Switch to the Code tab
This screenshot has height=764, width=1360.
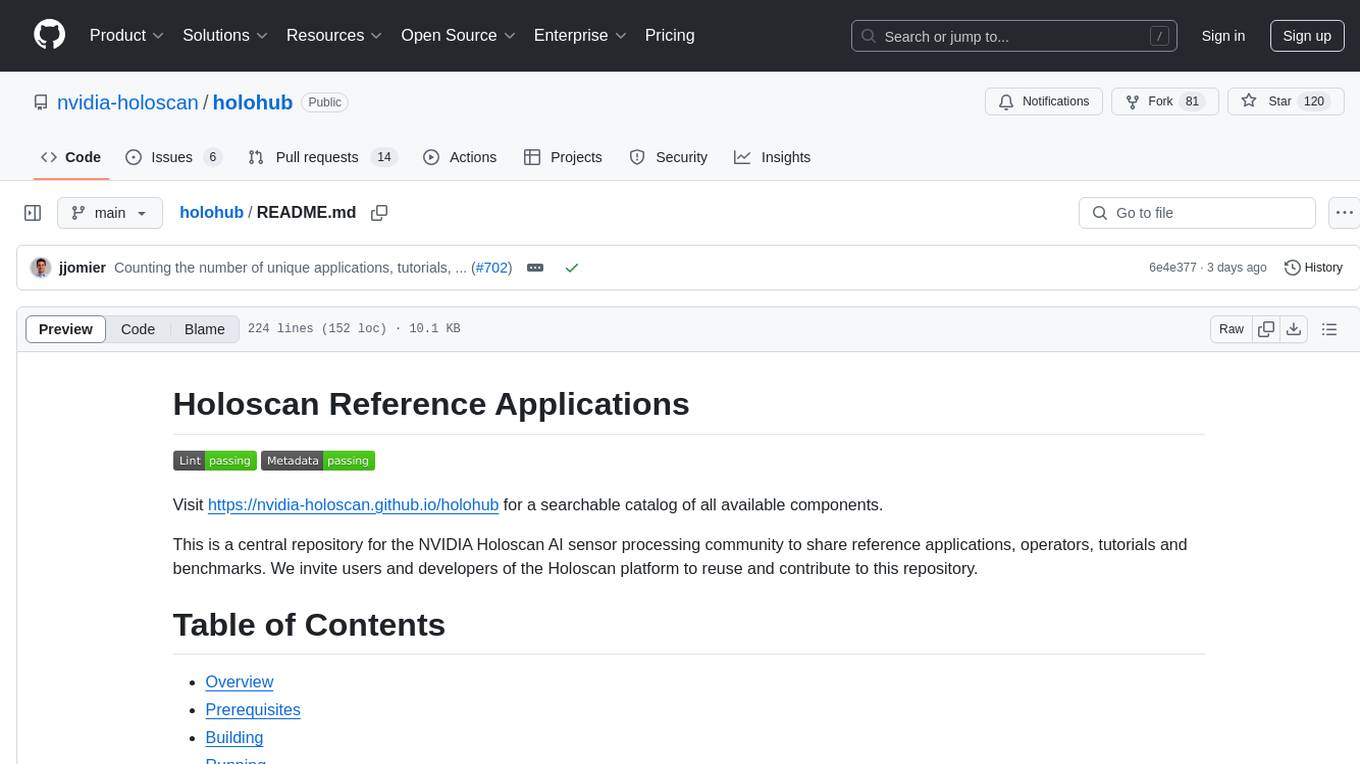[x=71, y=157]
